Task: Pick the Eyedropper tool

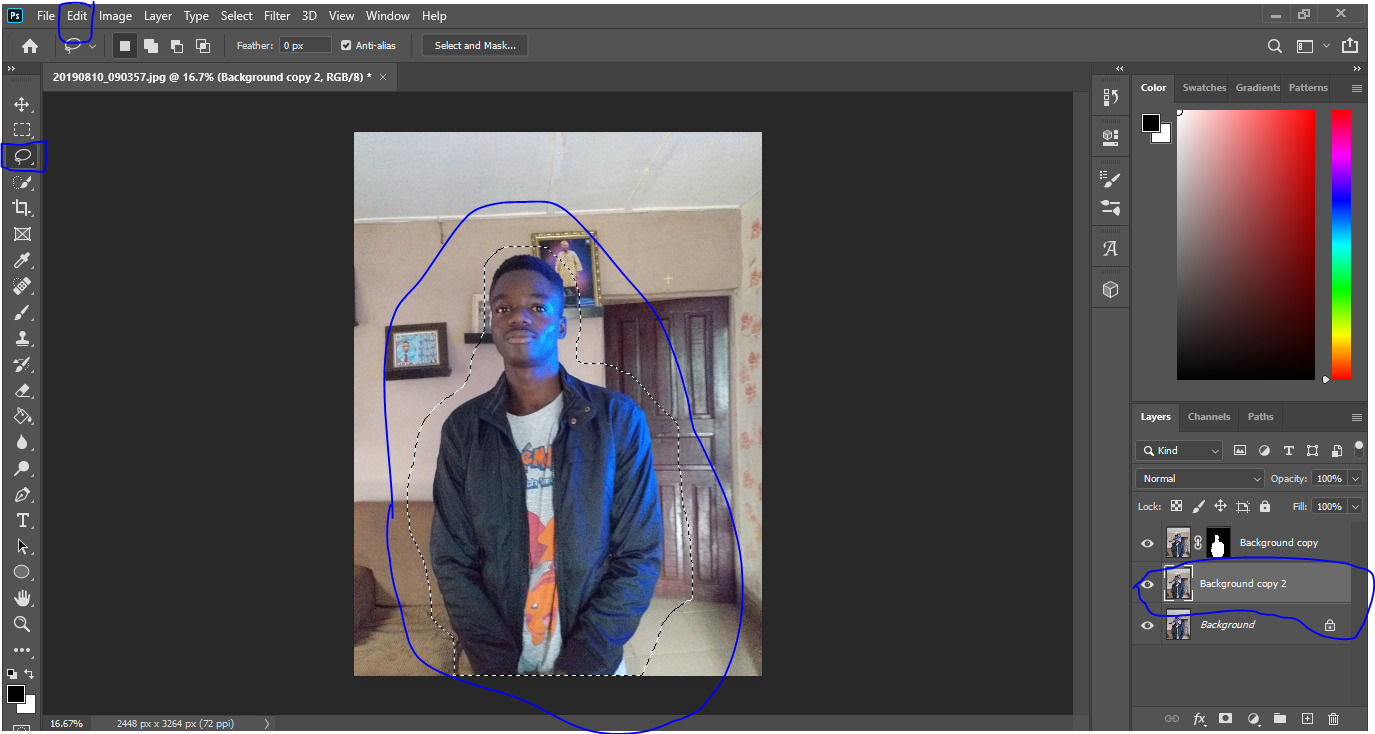Action: tap(22, 260)
